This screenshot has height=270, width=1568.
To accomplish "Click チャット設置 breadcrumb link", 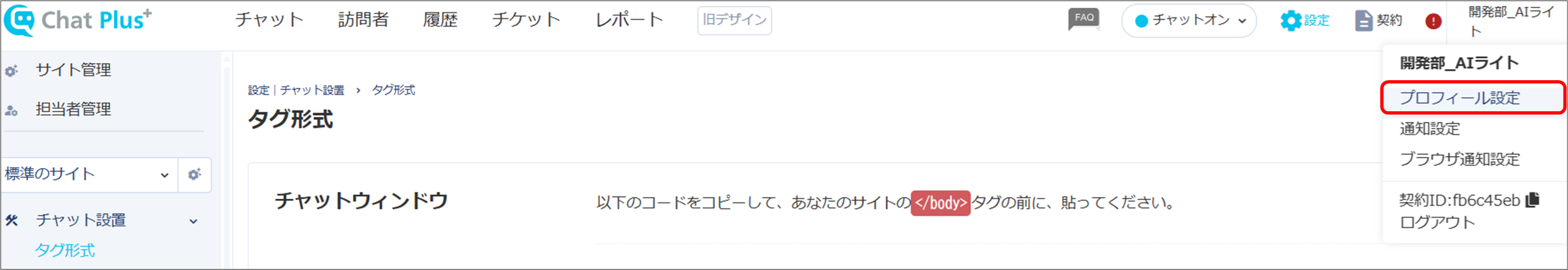I will point(312,90).
